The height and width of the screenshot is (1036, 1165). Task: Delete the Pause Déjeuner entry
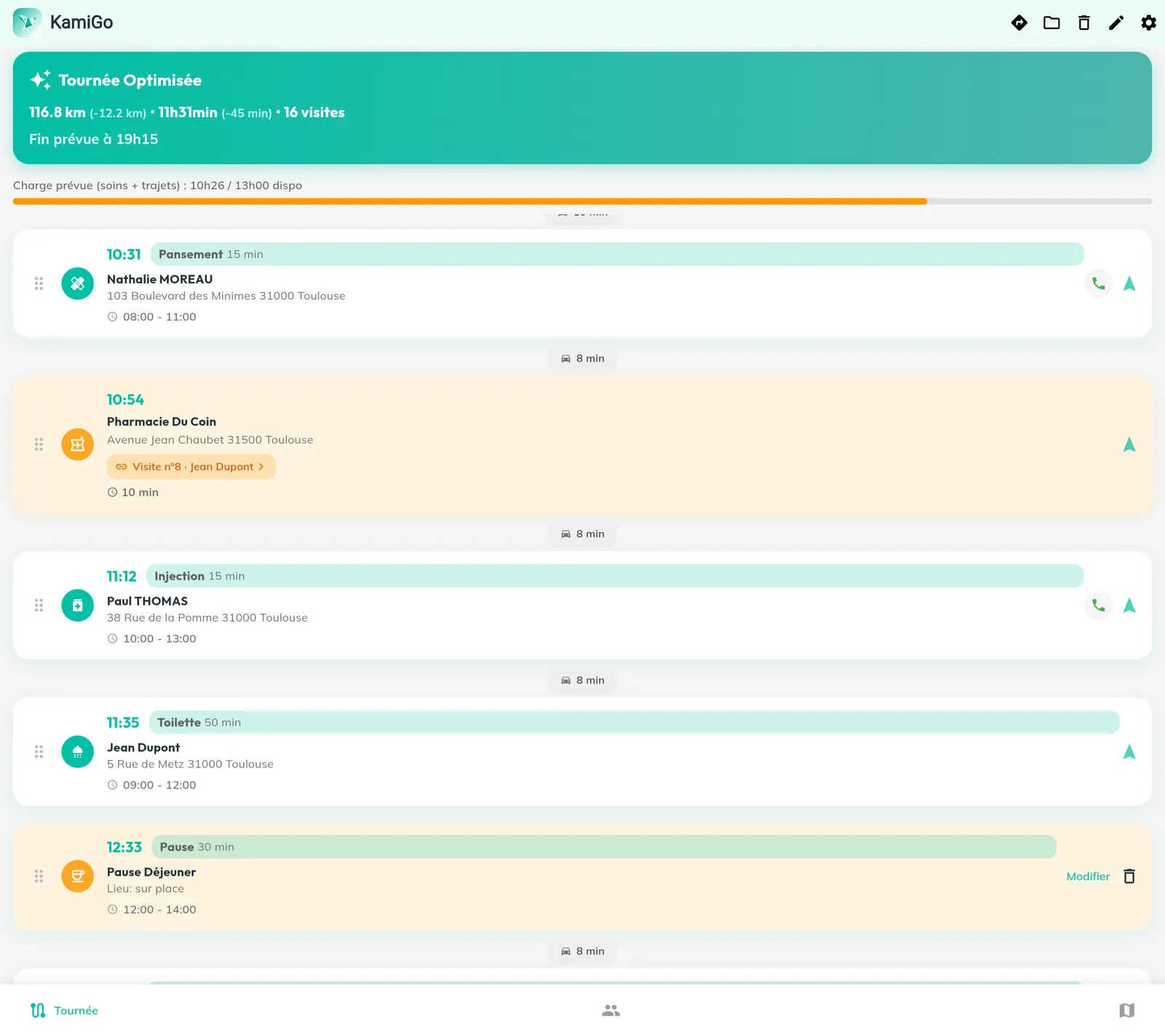coord(1129,877)
